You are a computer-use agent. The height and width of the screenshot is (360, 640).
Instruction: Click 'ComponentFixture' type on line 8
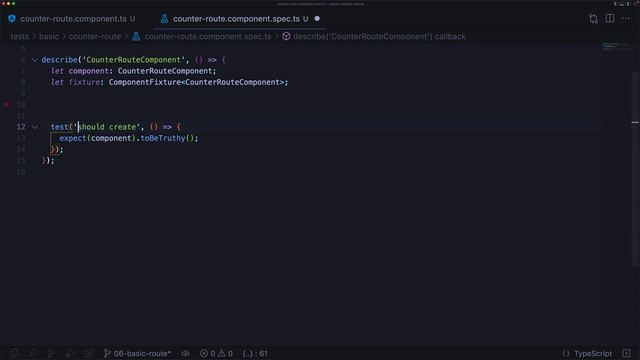pyautogui.click(x=144, y=82)
